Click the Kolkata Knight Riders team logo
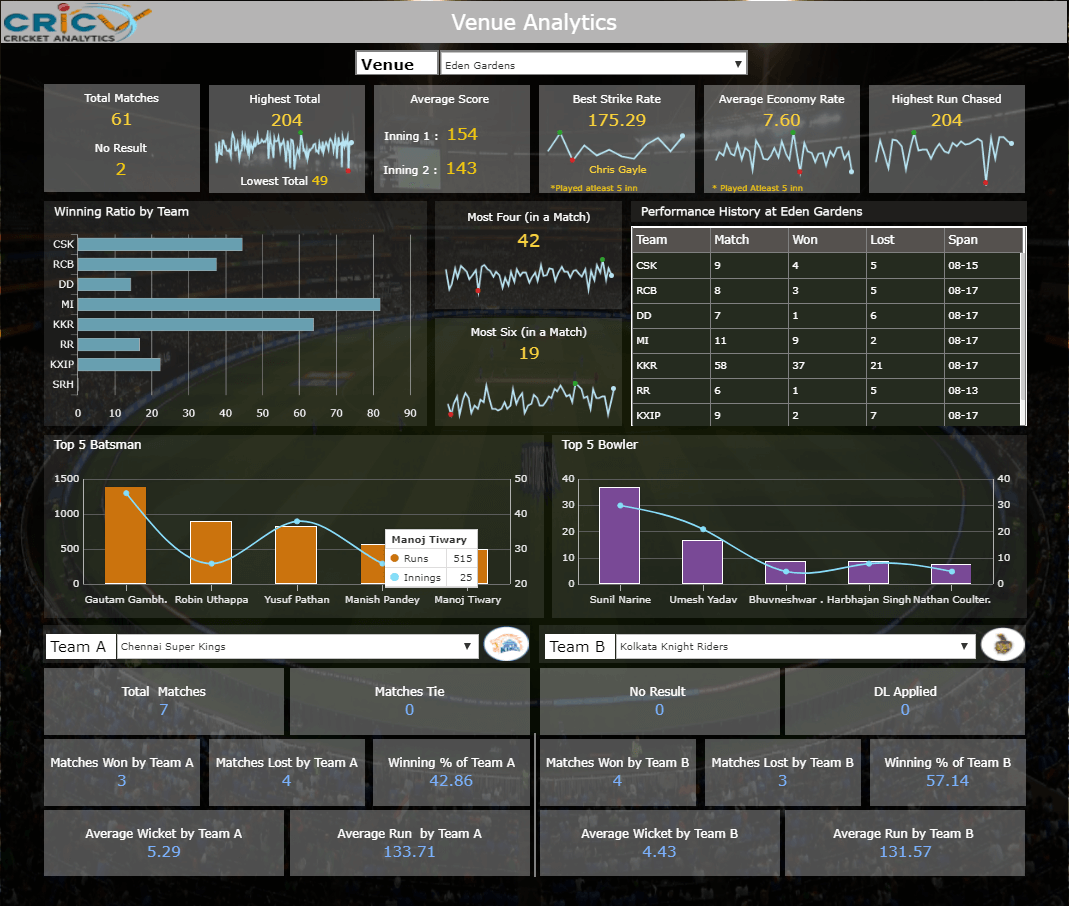Viewport: 1069px width, 906px height. (1002, 644)
